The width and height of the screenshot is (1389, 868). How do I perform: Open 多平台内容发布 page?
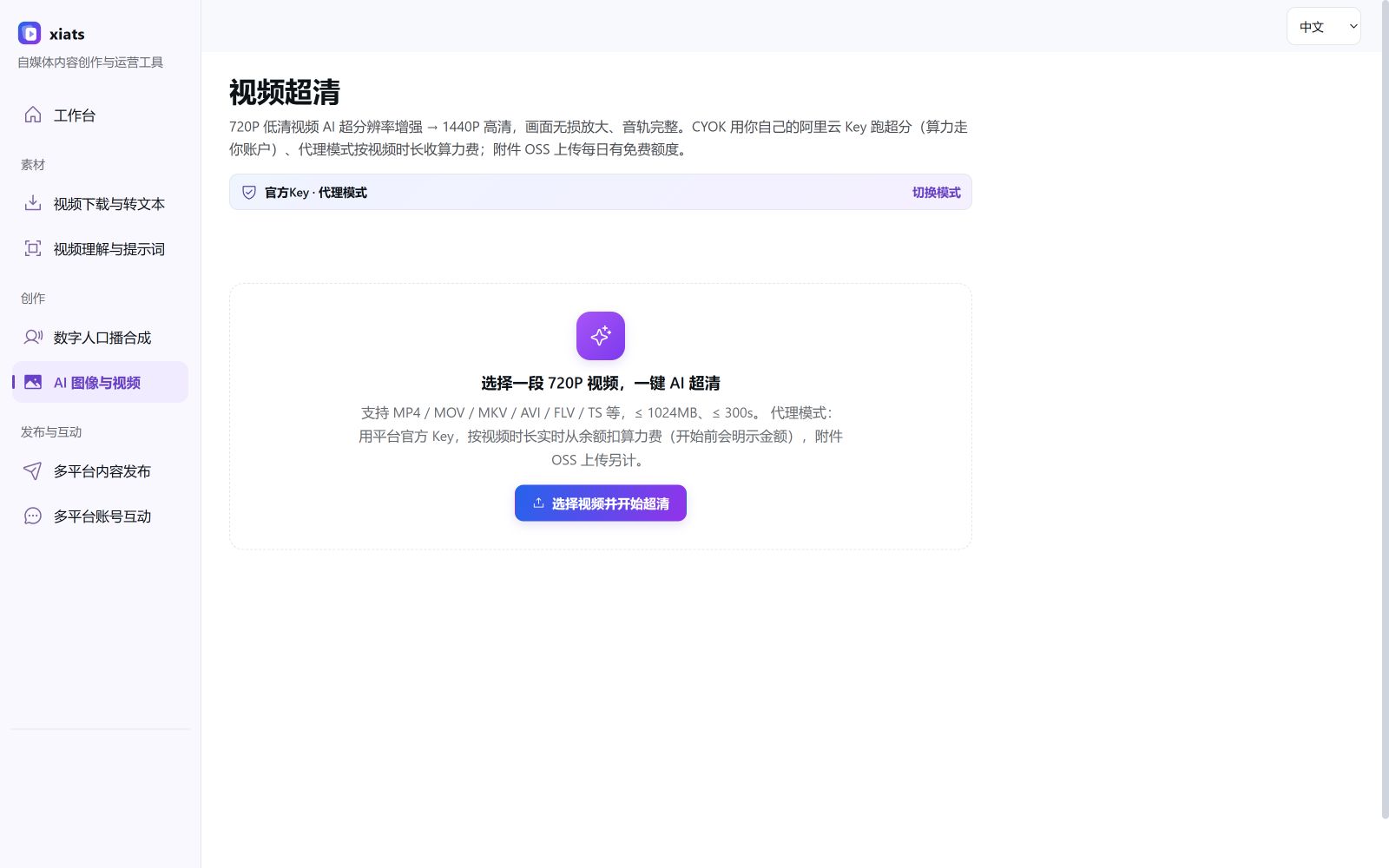coord(100,471)
